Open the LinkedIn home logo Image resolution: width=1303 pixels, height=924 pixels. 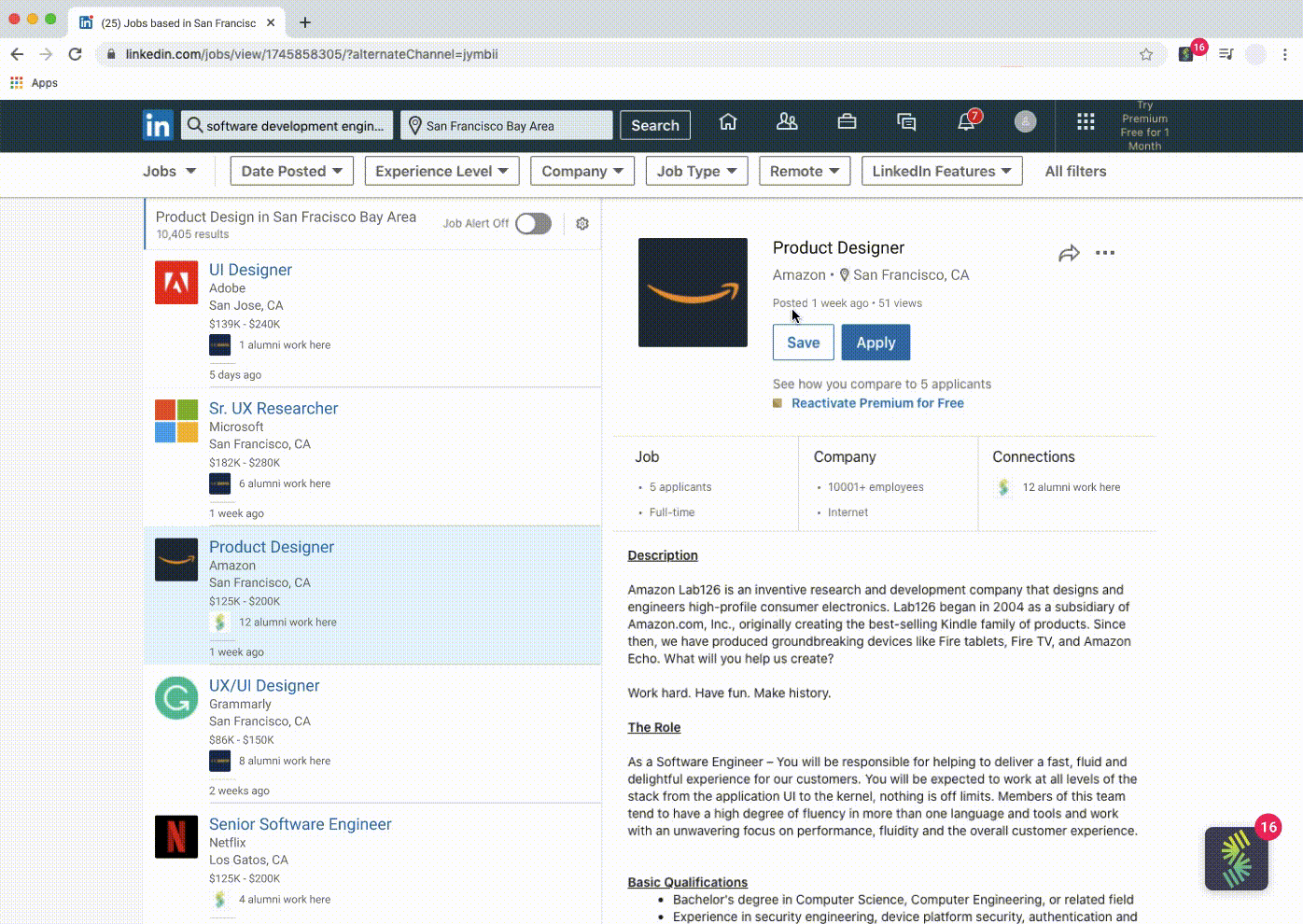[158, 125]
